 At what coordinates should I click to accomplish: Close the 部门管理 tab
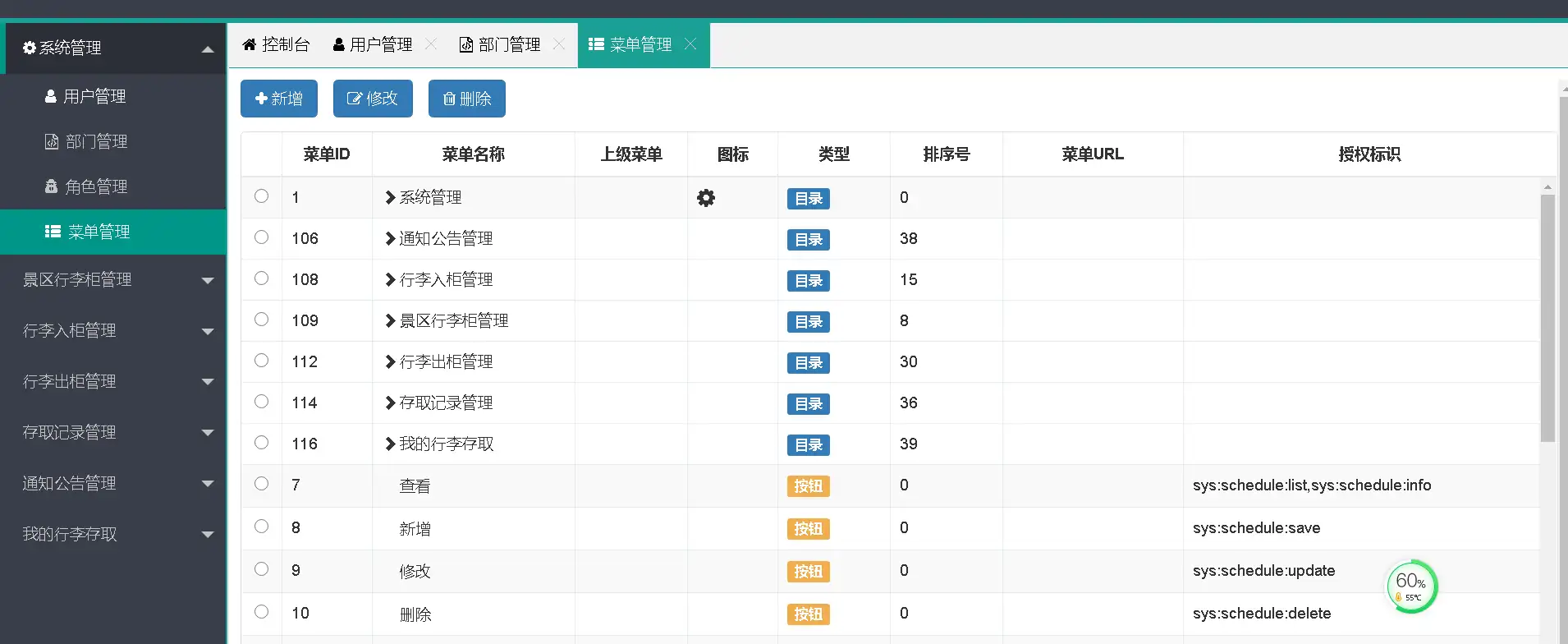(x=559, y=44)
